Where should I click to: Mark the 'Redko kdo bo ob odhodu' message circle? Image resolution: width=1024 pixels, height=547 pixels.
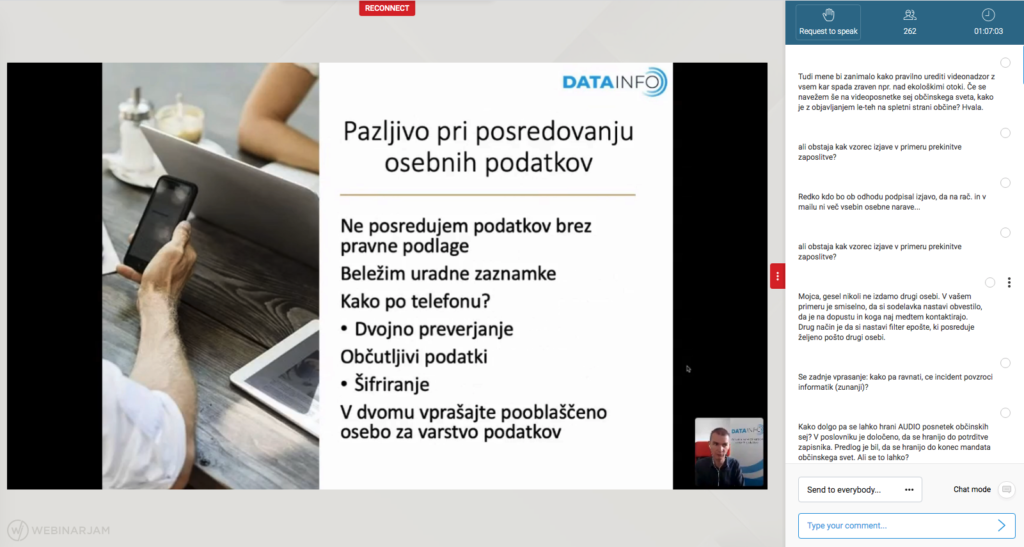tap(1005, 182)
